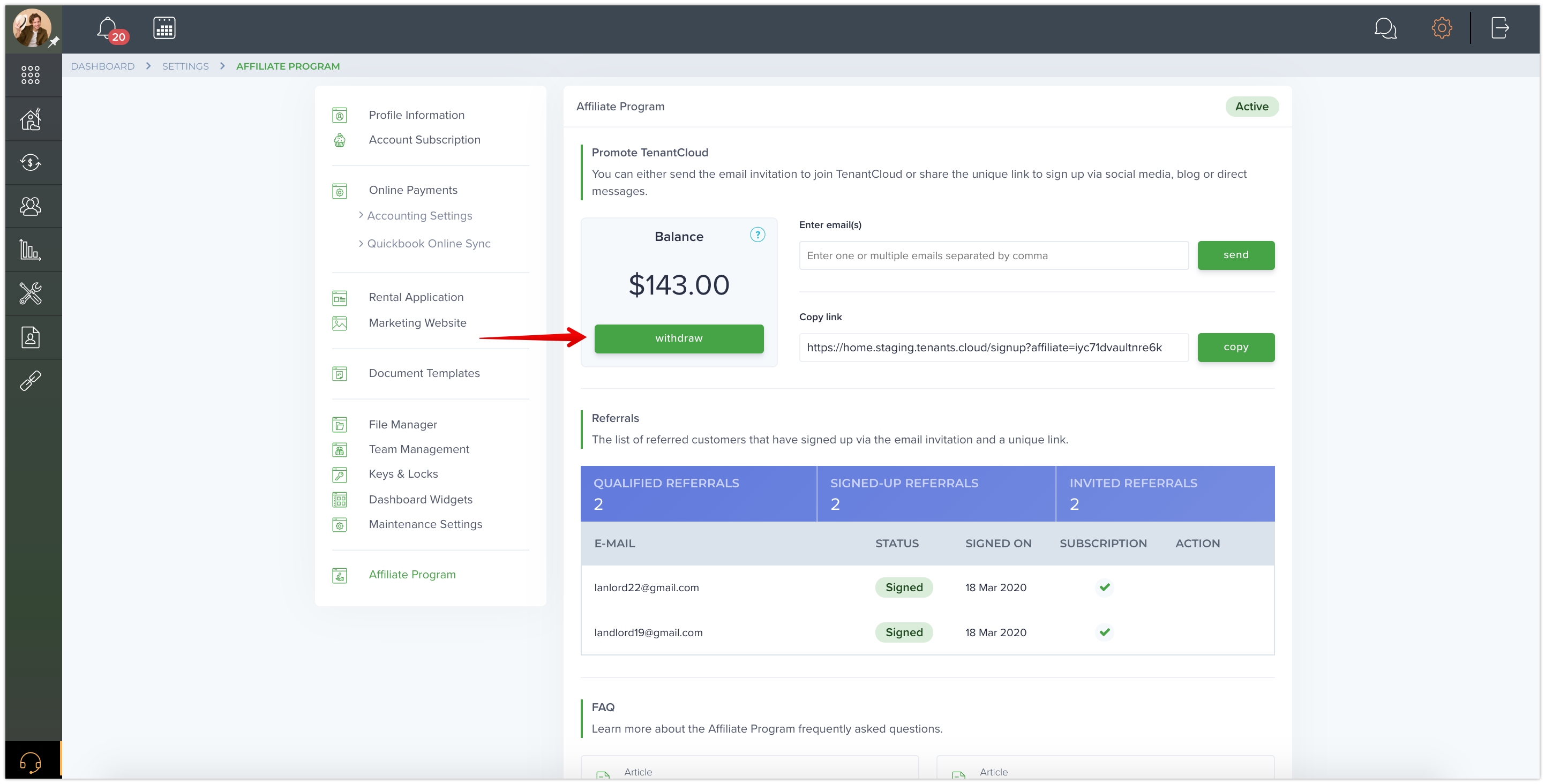
Task: Click the Account Subscription cupcake icon
Action: coord(340,140)
